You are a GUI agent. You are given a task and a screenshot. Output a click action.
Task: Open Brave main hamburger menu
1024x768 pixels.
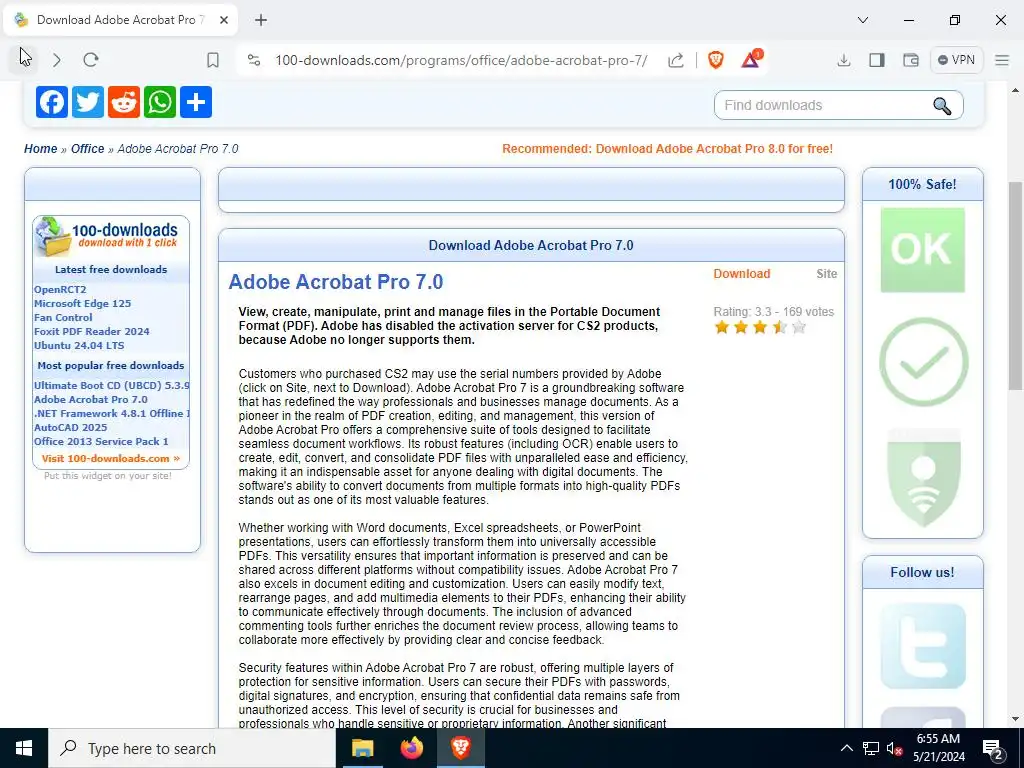(x=1002, y=60)
